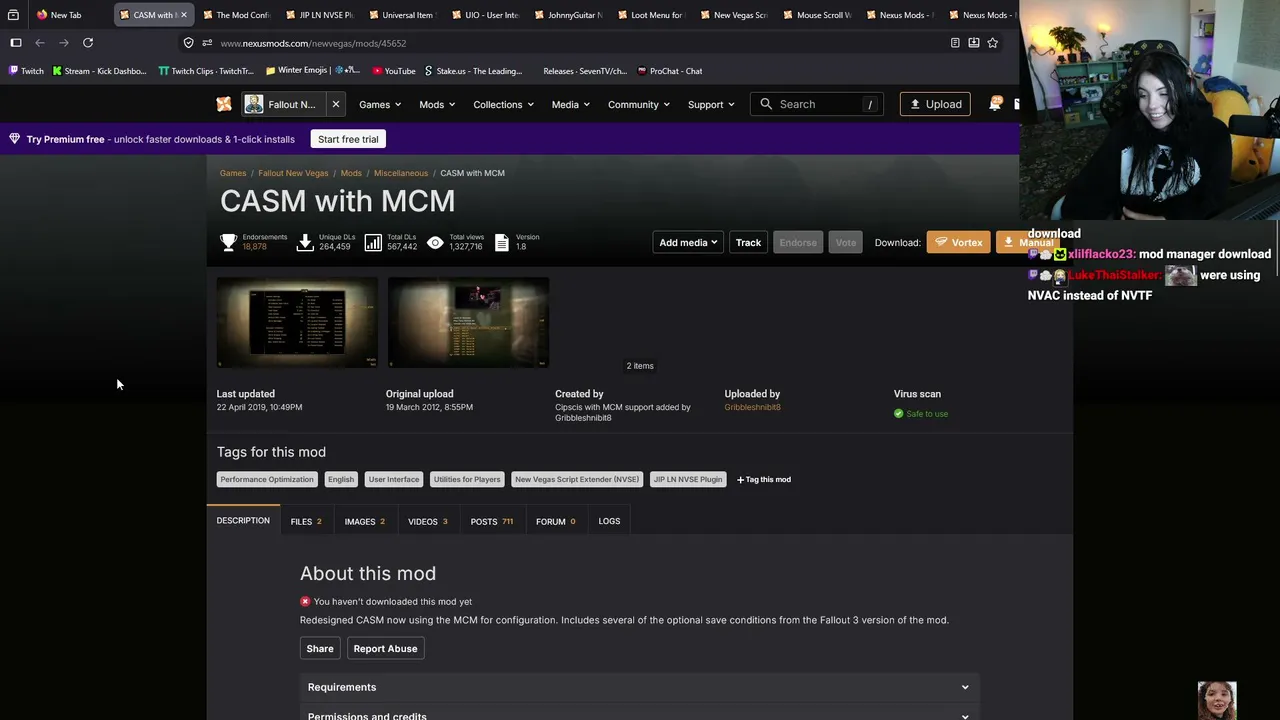Go back using the browser back arrow
Image resolution: width=1280 pixels, height=720 pixels.
point(40,43)
